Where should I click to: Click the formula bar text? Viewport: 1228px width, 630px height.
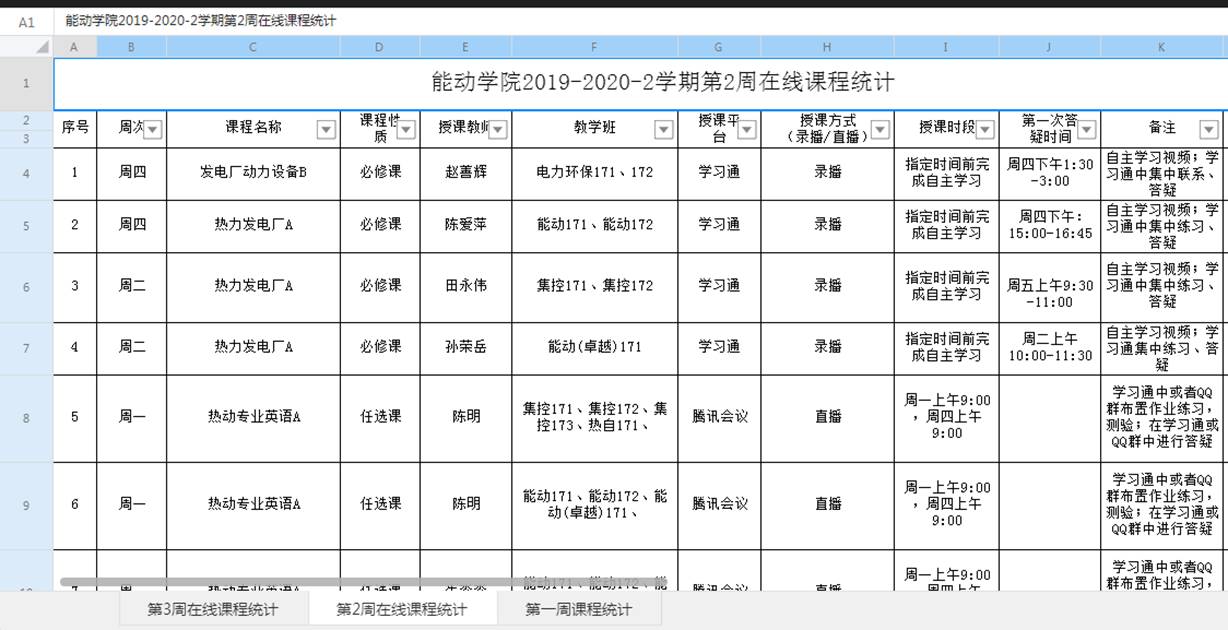coord(201,21)
